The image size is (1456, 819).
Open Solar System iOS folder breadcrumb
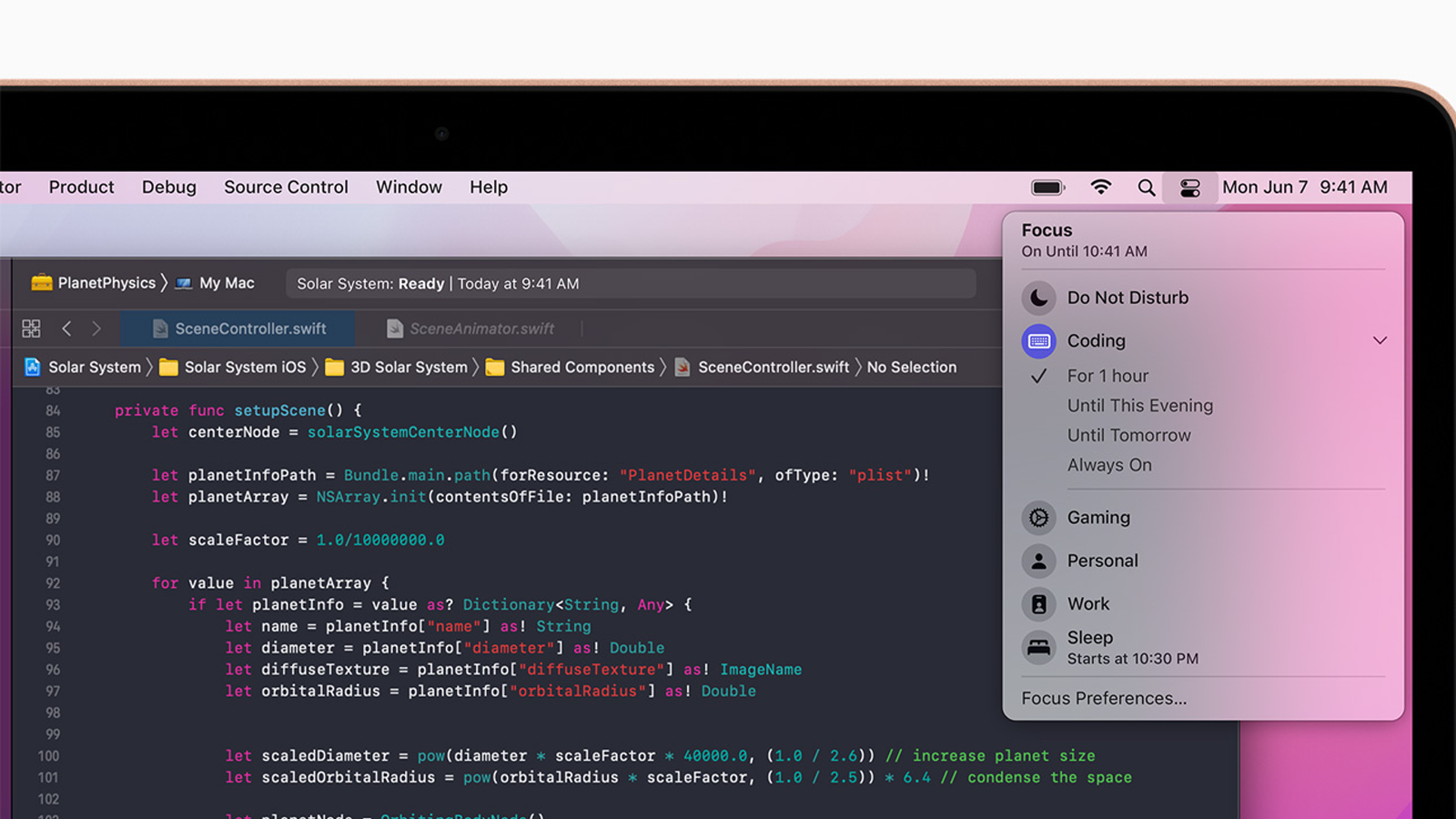point(233,368)
